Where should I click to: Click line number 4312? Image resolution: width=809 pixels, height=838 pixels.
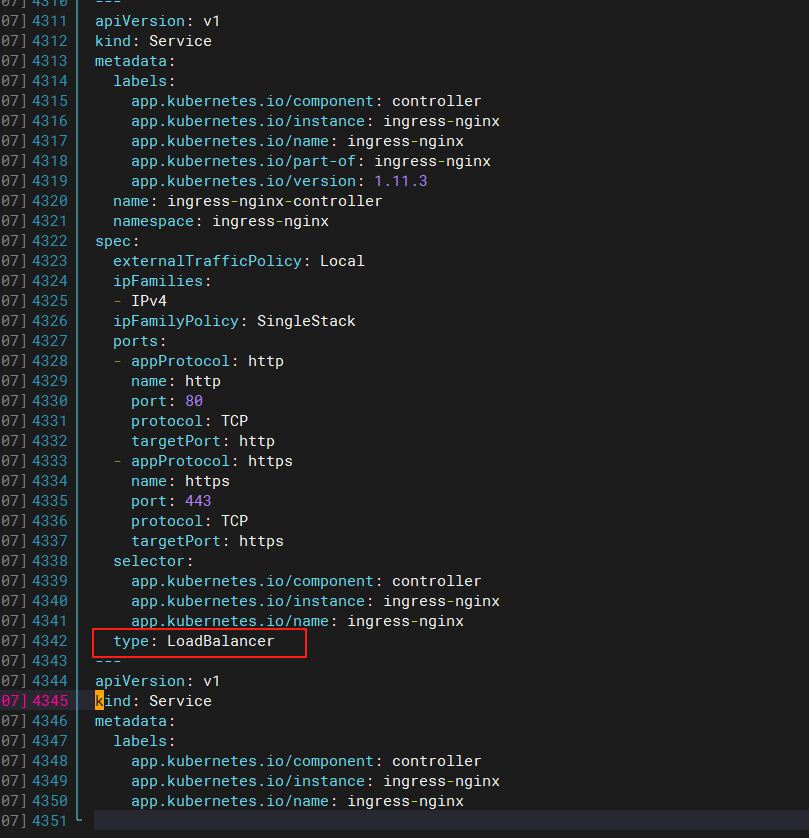point(50,41)
